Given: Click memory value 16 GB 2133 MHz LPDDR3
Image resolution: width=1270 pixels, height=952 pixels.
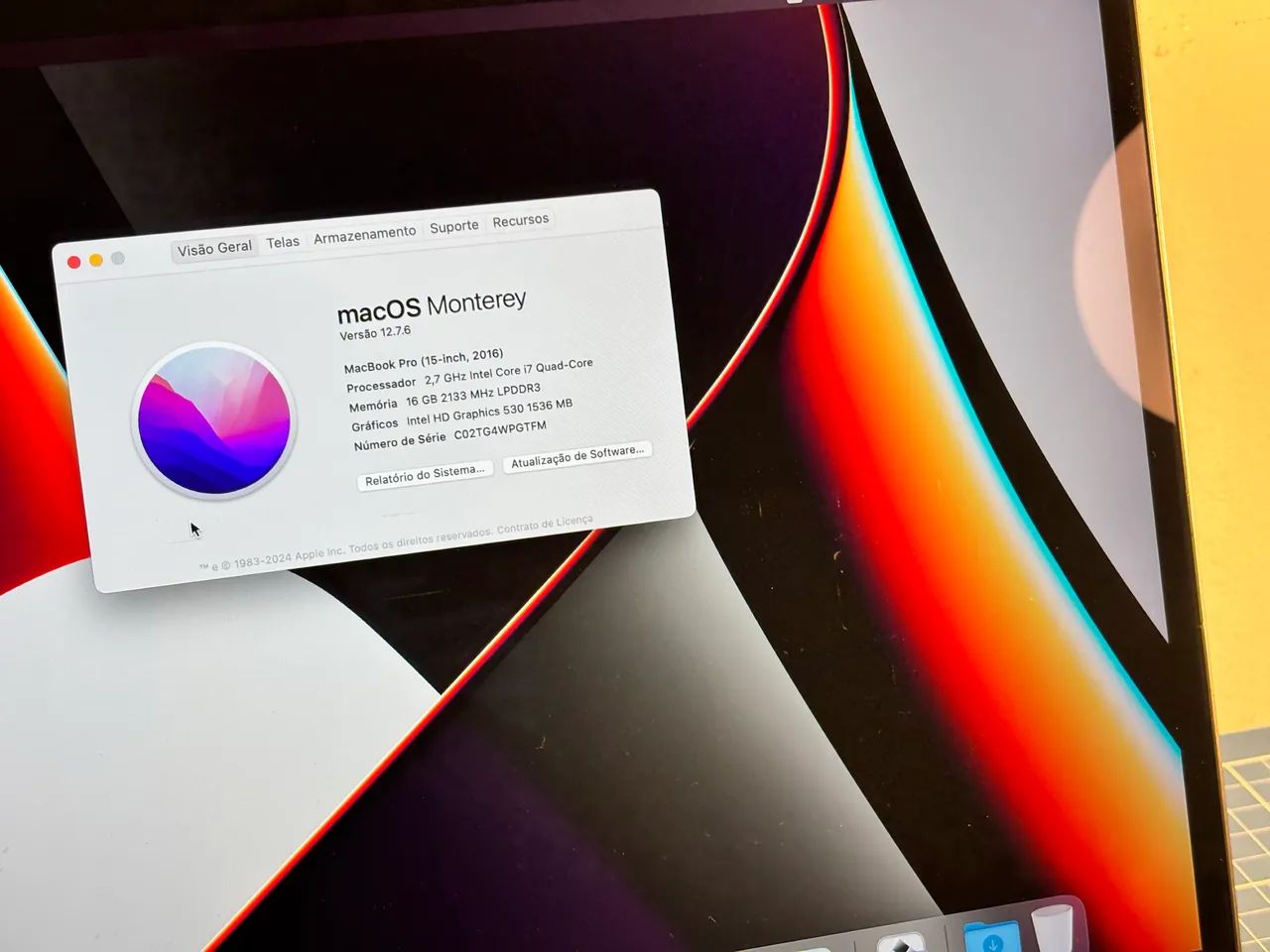Looking at the screenshot, I should [473, 395].
